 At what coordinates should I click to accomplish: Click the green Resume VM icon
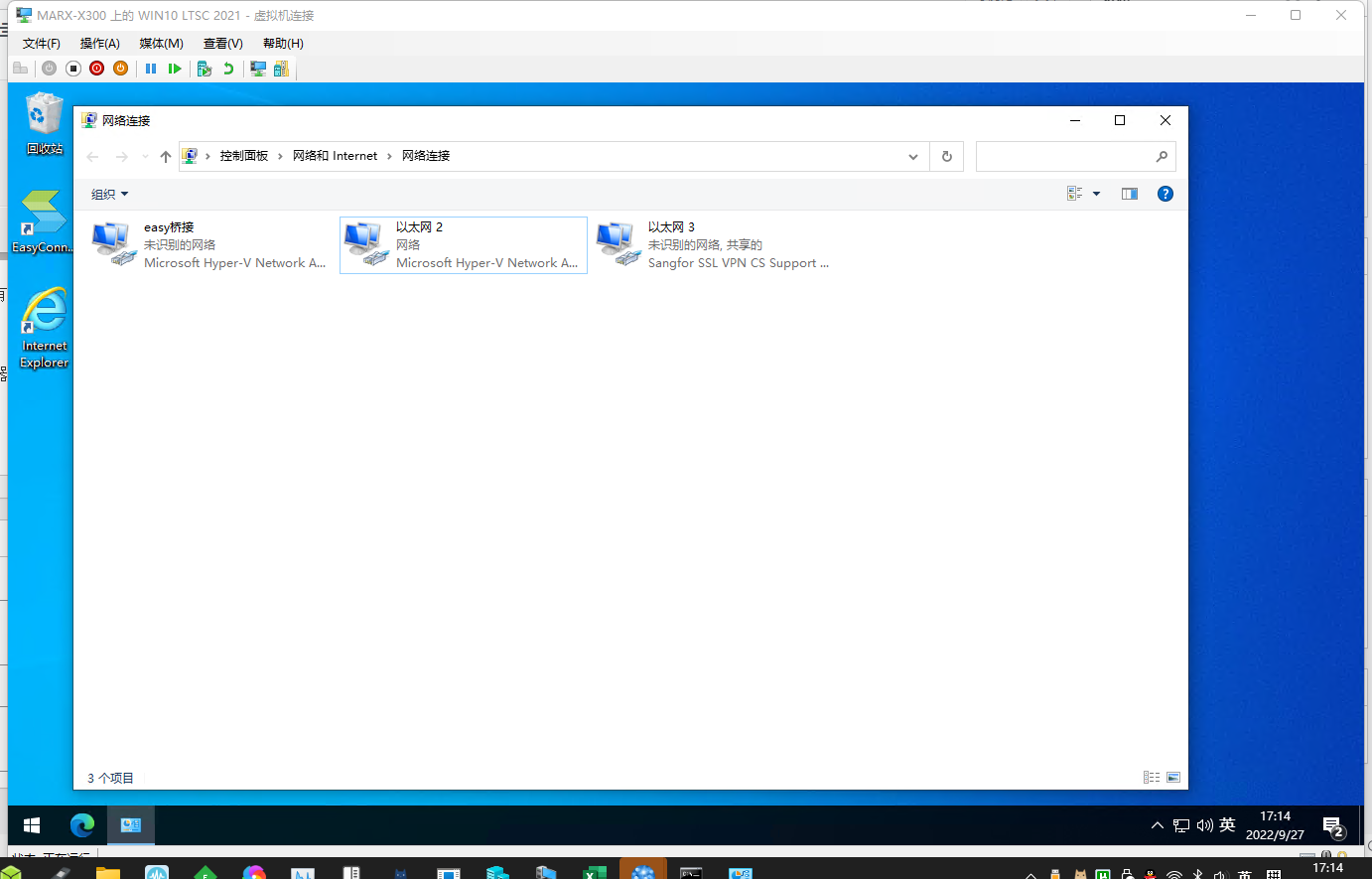175,69
